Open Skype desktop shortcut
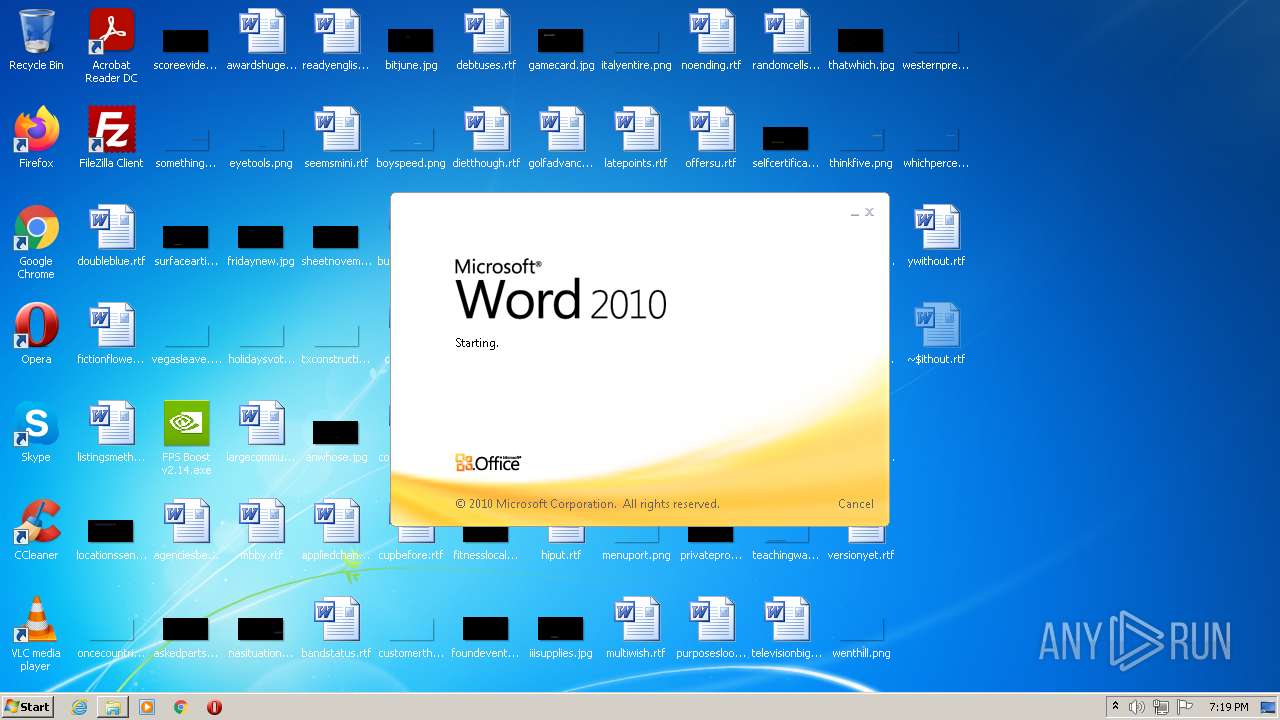Viewport: 1280px width, 720px height. [36, 424]
